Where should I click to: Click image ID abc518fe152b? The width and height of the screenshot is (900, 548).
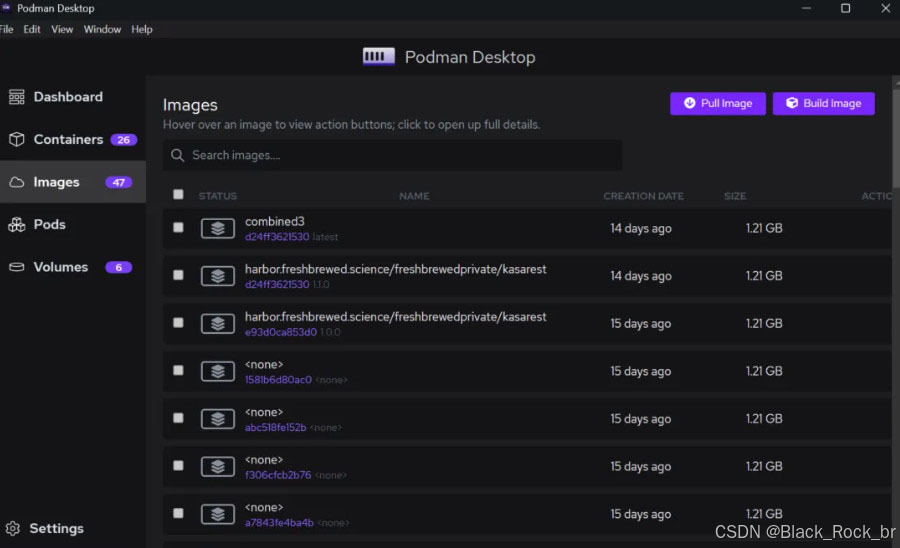tap(276, 427)
